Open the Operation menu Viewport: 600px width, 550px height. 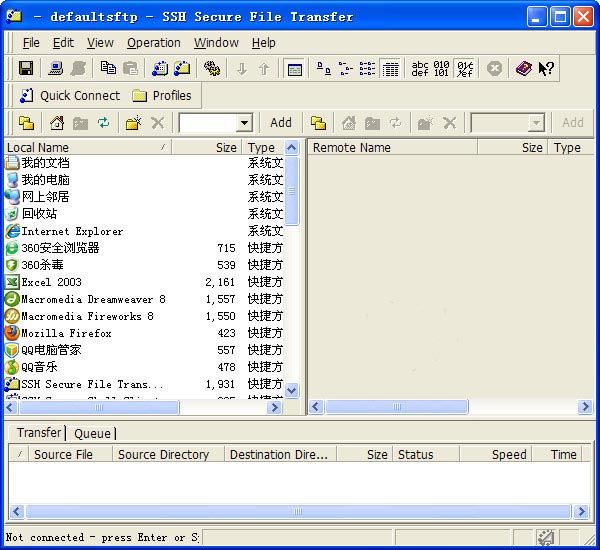click(x=154, y=42)
